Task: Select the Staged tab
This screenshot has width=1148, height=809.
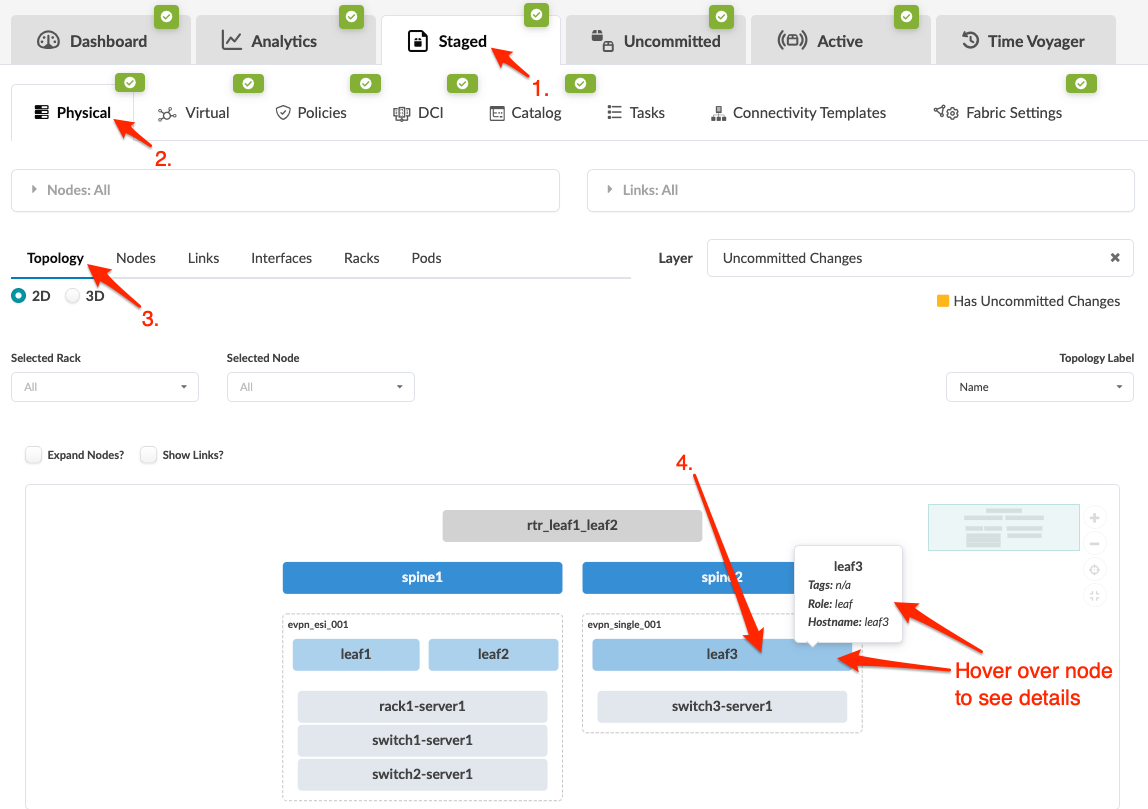Action: (471, 41)
